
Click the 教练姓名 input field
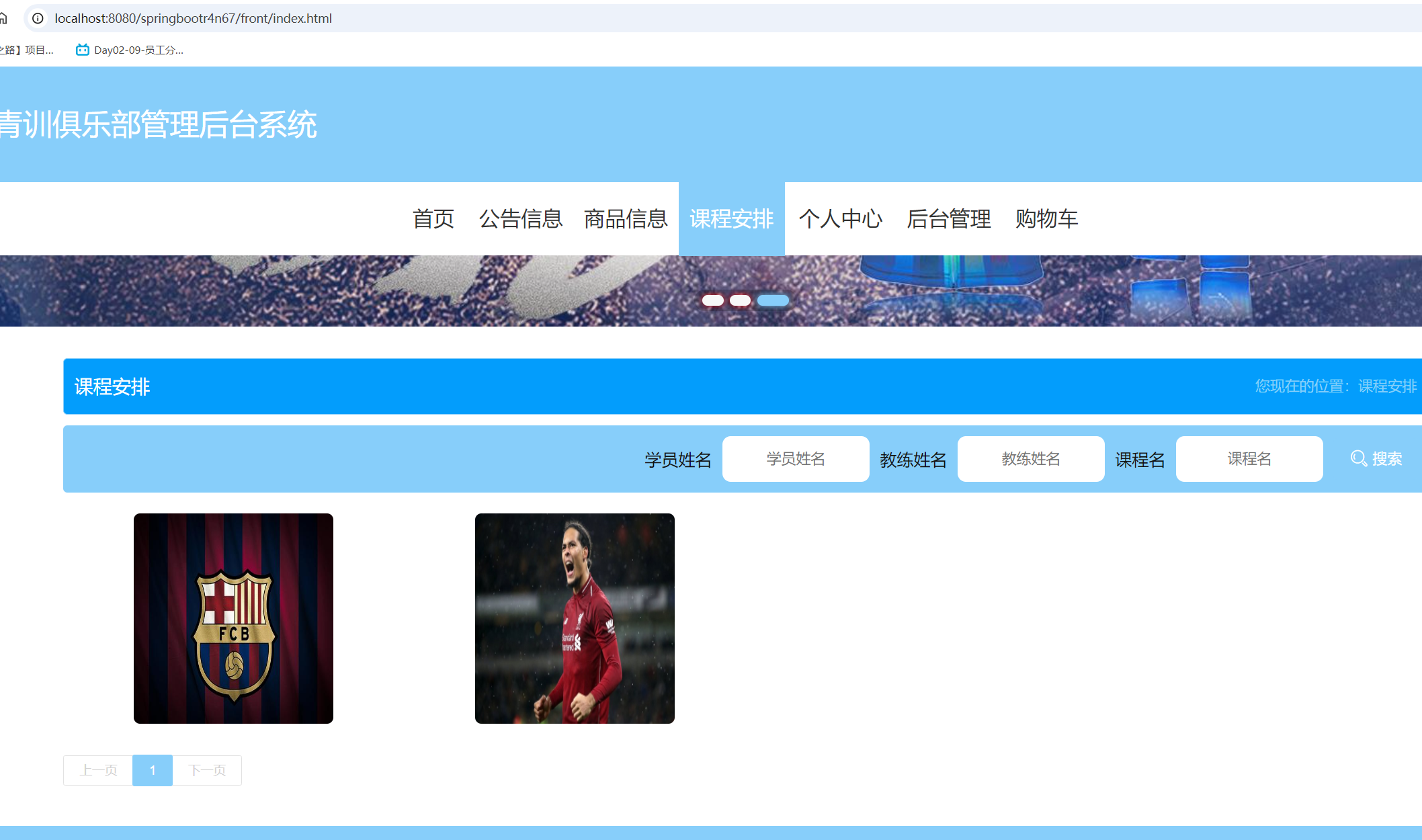pos(1030,459)
